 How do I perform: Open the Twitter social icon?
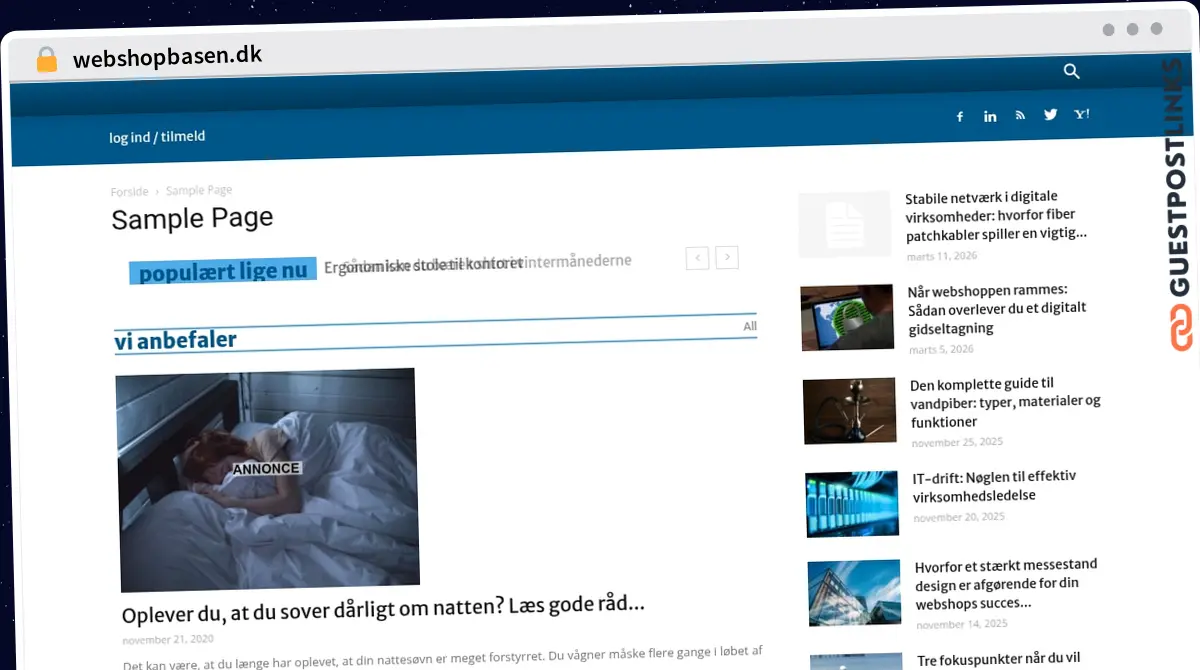coord(1050,114)
